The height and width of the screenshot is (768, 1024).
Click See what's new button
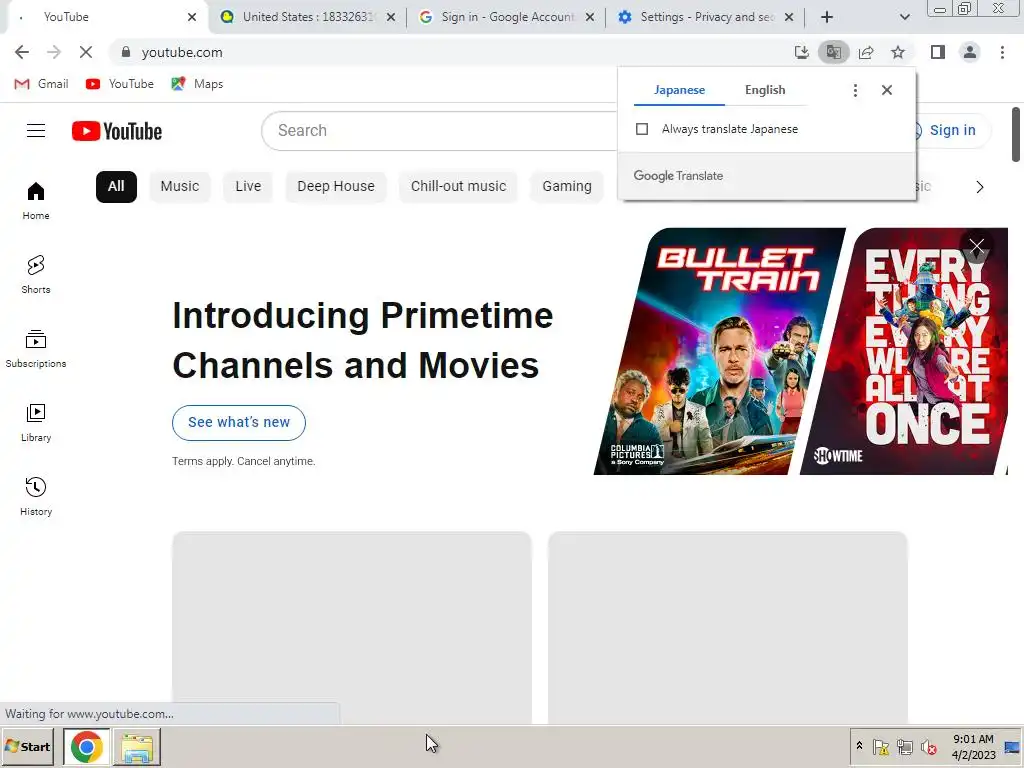click(x=239, y=423)
